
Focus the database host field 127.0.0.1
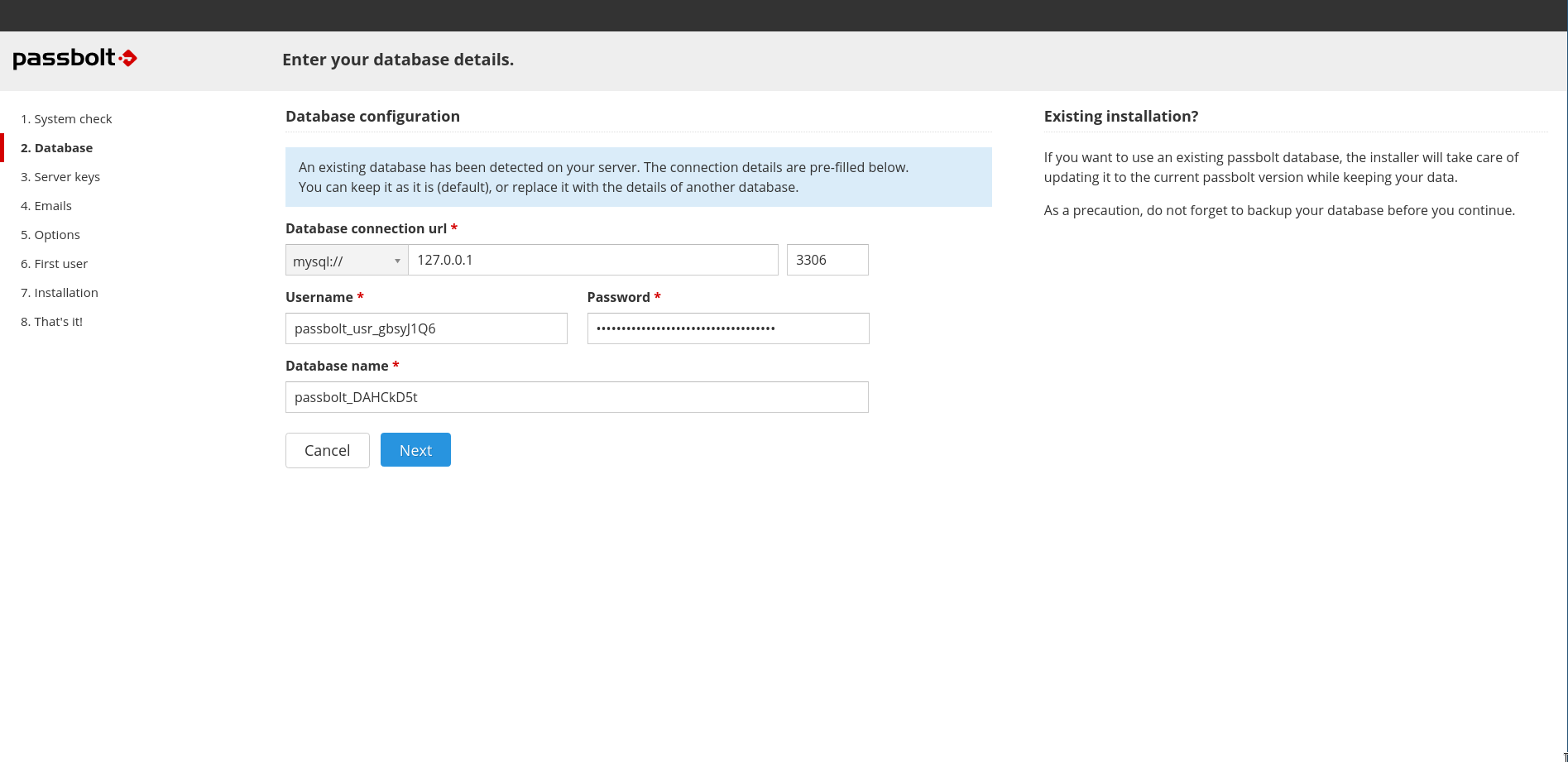(x=593, y=260)
